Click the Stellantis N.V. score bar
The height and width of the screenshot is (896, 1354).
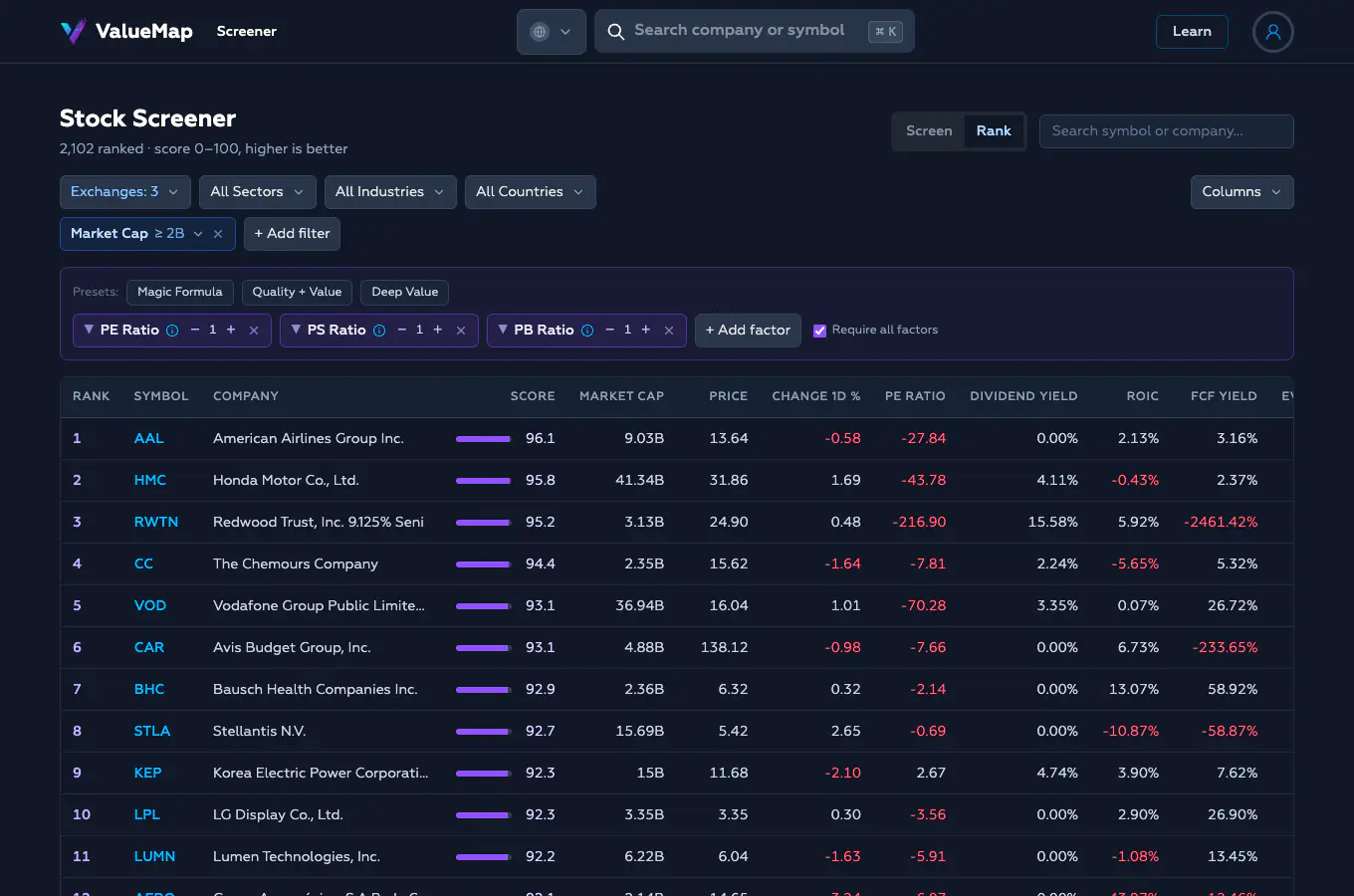483,732
